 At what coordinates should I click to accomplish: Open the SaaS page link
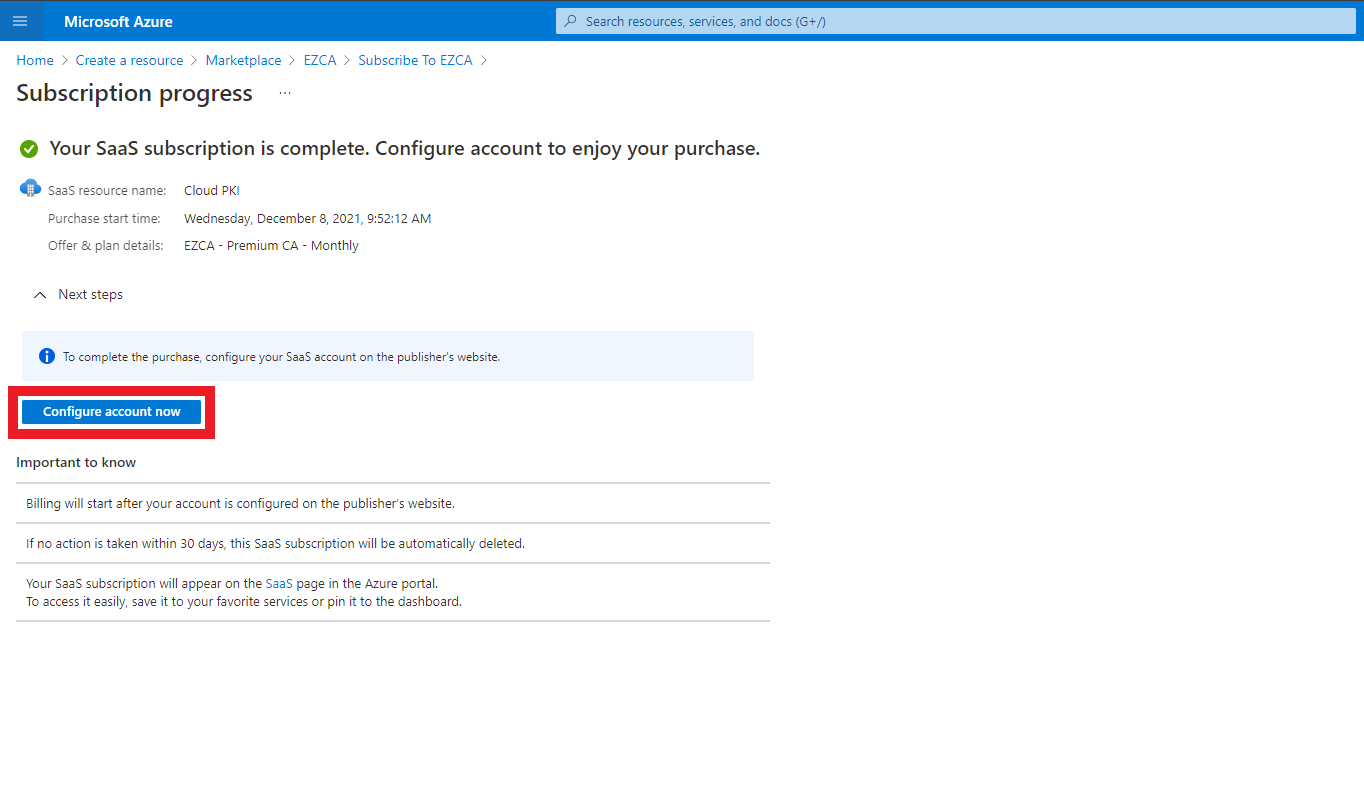pyautogui.click(x=279, y=583)
